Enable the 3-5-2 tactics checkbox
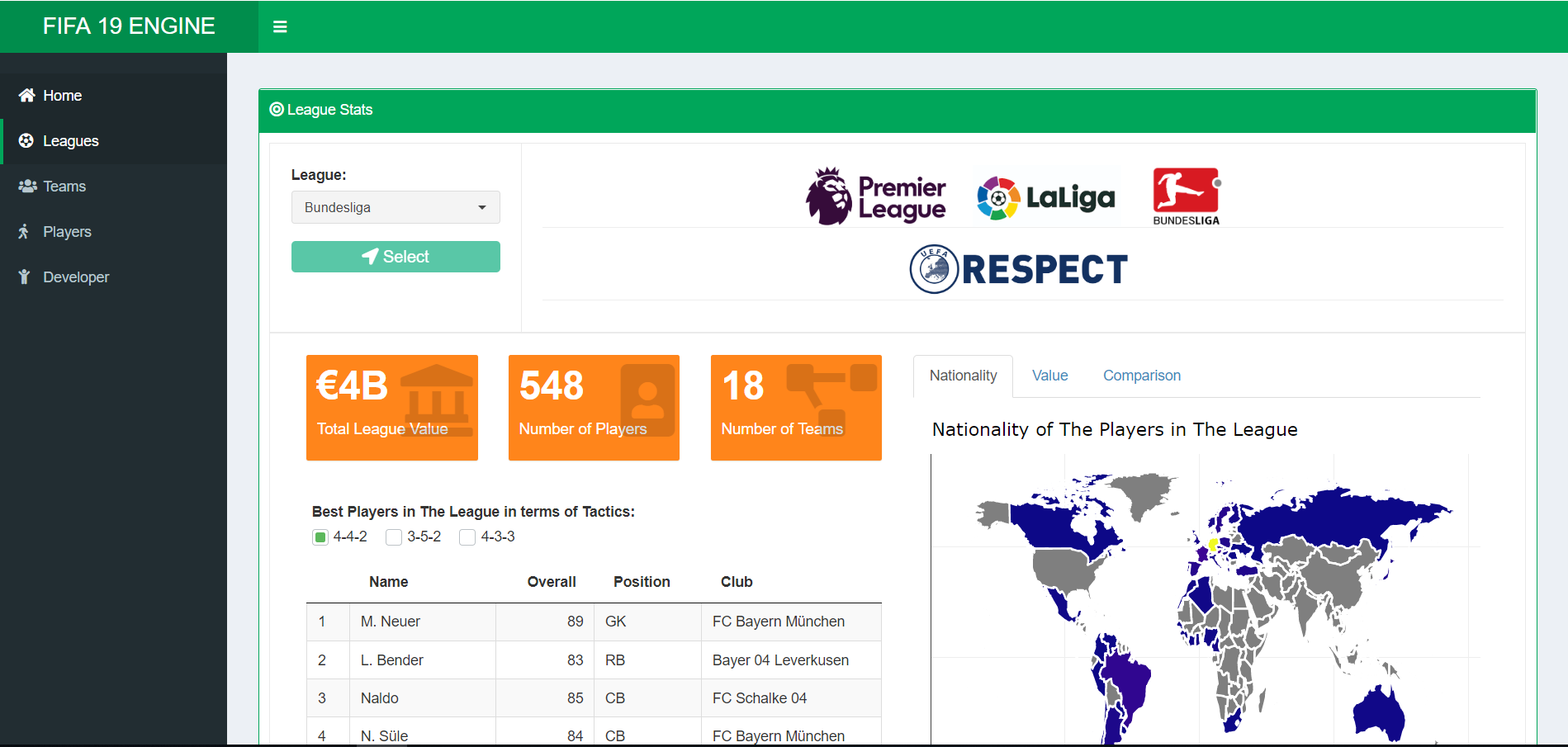This screenshot has height=747, width=1568. [x=394, y=537]
